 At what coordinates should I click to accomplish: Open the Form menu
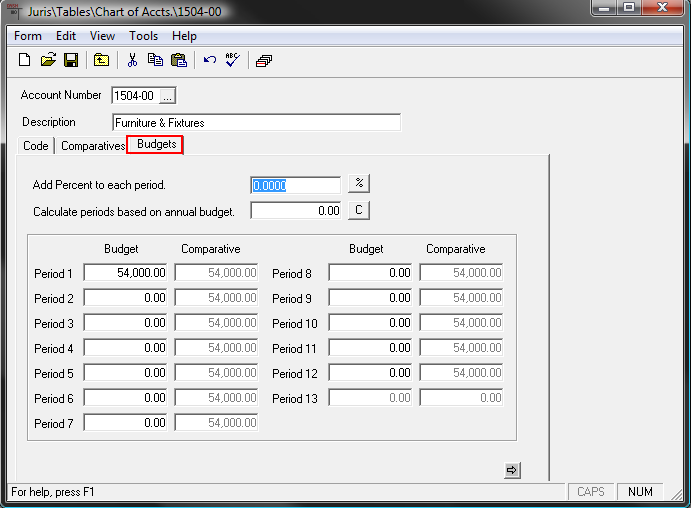click(28, 36)
